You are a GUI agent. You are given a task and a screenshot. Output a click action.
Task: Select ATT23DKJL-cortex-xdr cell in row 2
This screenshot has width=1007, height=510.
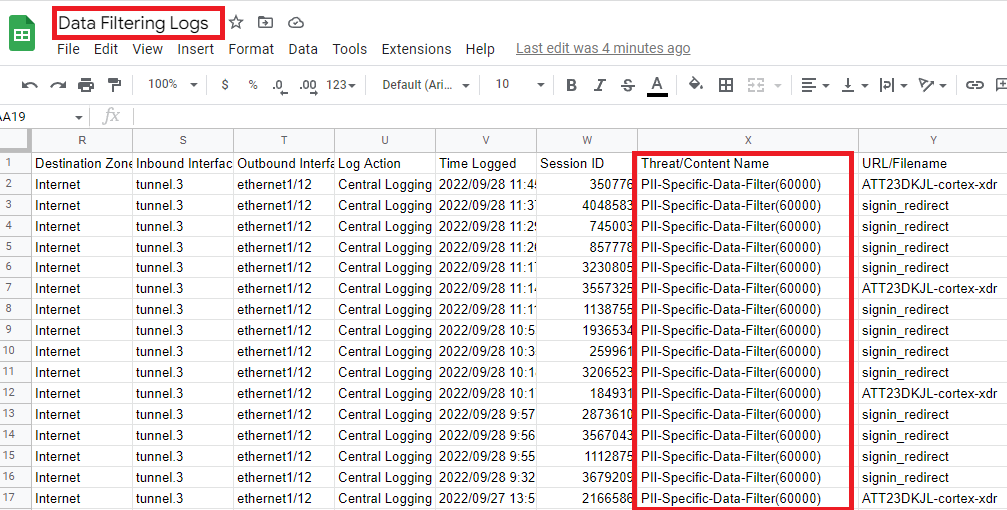pos(933,184)
